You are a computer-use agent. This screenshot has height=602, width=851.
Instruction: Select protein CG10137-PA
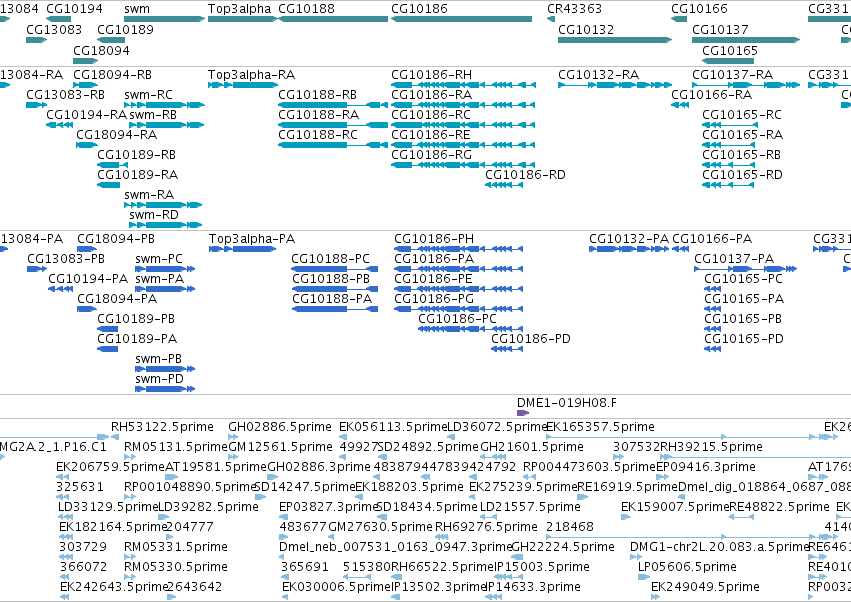click(746, 269)
